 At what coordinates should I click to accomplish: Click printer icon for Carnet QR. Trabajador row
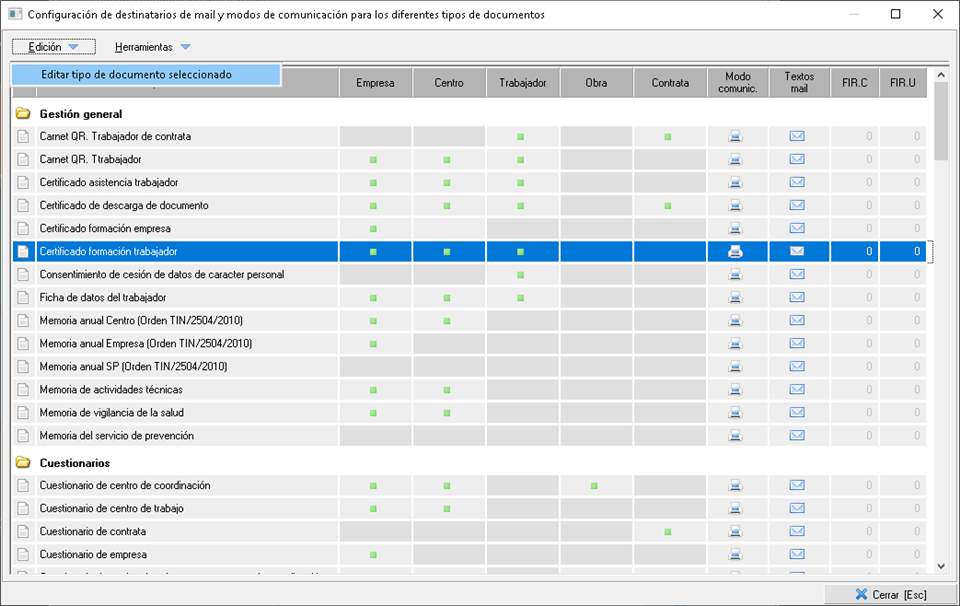click(x=735, y=159)
